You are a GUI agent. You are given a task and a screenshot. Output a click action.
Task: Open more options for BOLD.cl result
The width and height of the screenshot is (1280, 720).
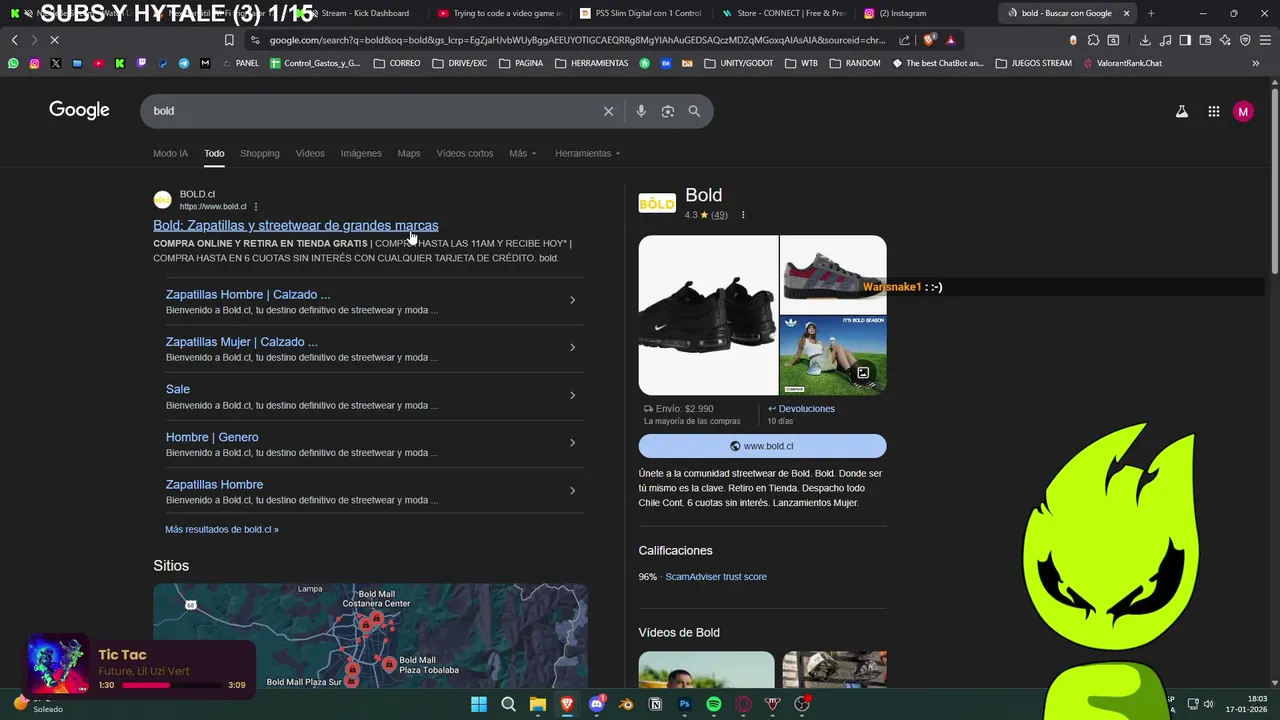click(256, 207)
